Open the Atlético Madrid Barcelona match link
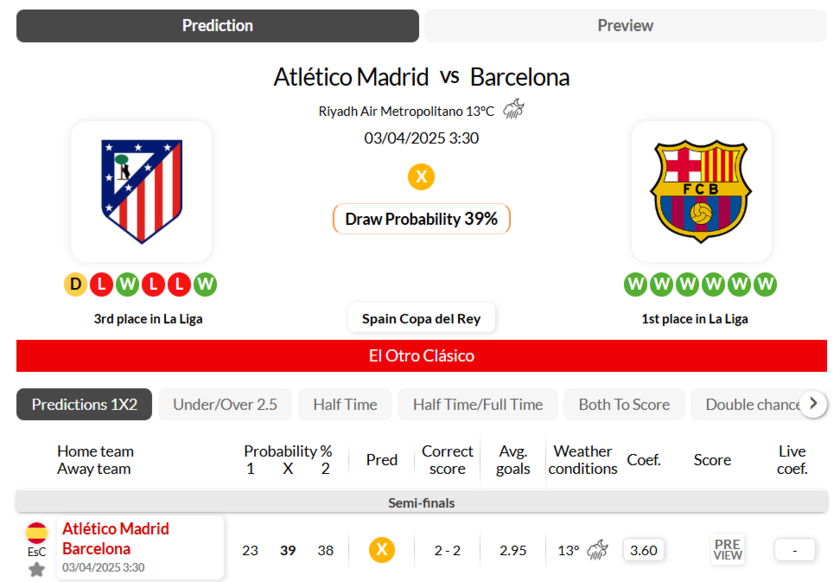Screen dimensions: 840x582 tap(115, 538)
